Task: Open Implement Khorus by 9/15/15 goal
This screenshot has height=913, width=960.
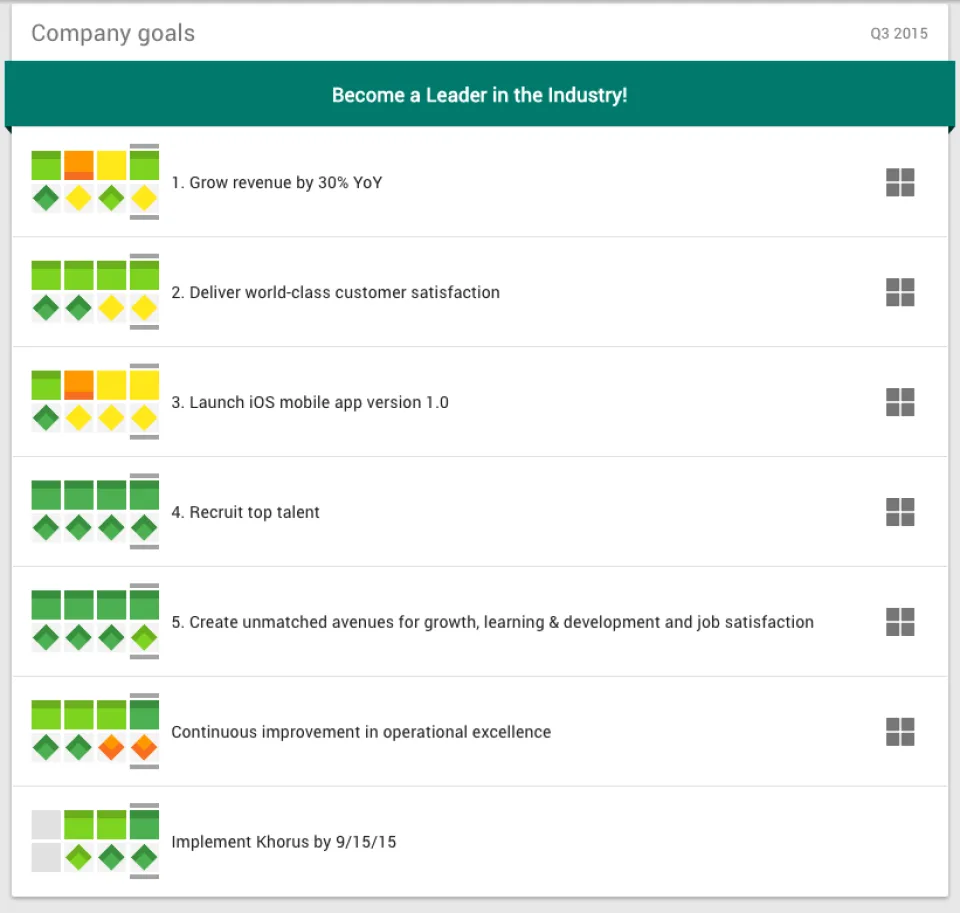Action: point(283,842)
